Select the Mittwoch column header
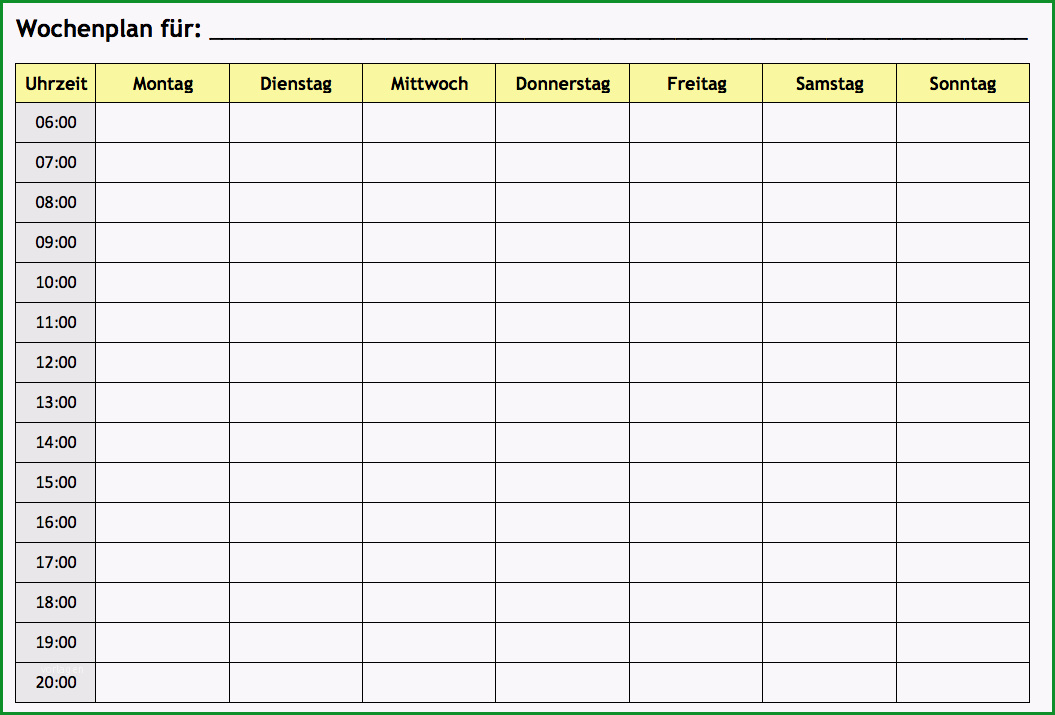The height and width of the screenshot is (715, 1055). coord(429,83)
